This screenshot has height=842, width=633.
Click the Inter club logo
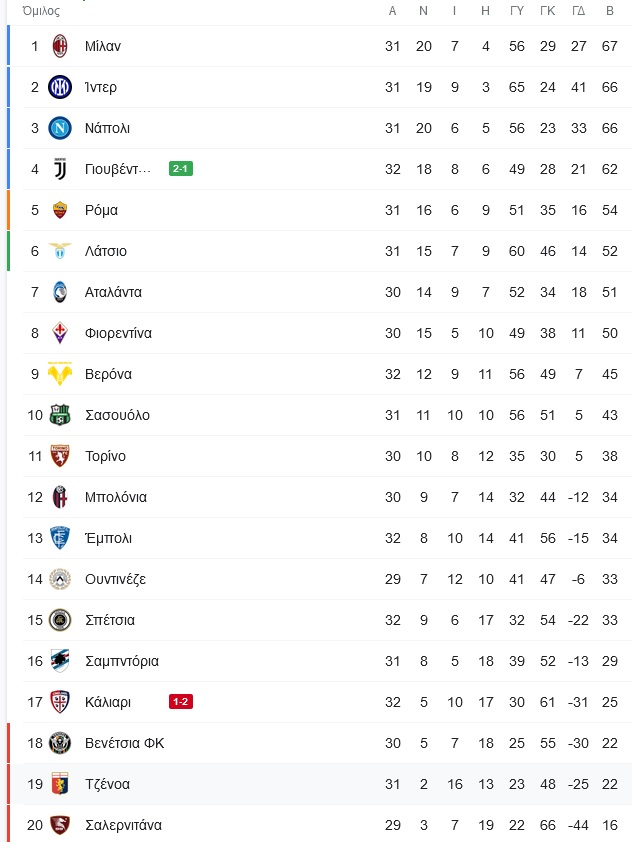60,87
